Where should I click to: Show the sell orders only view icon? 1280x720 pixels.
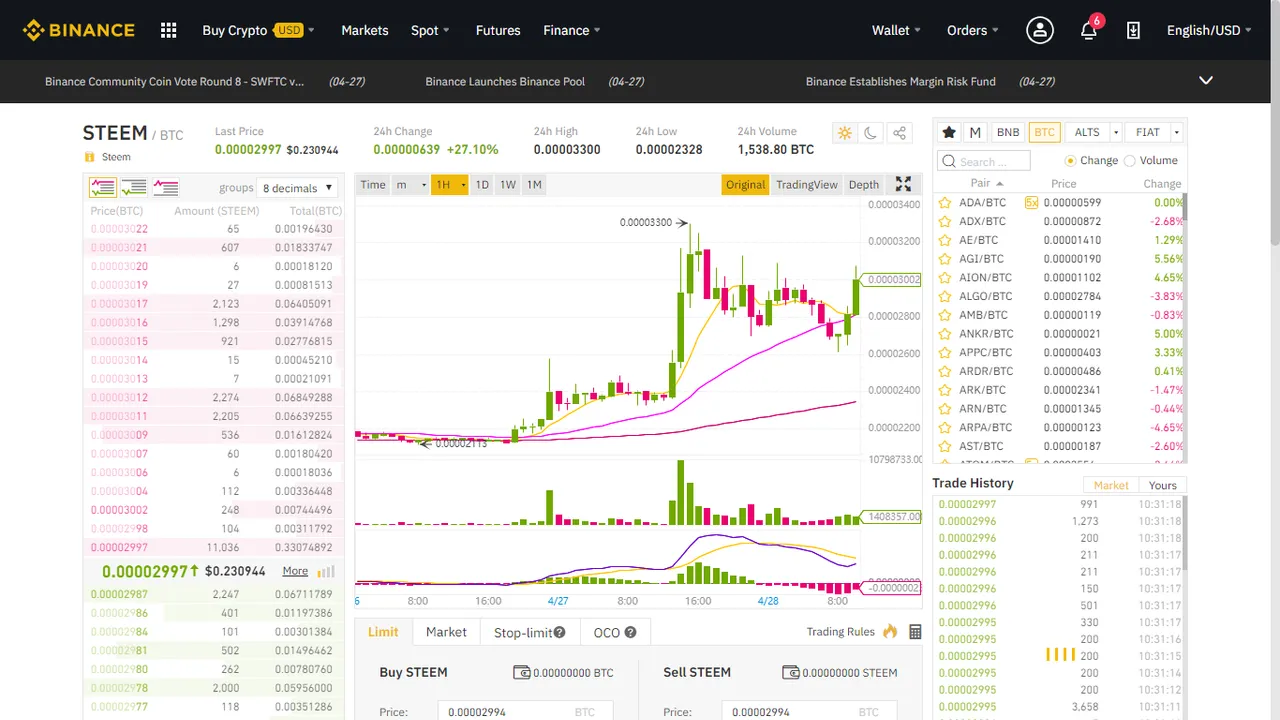coord(166,187)
